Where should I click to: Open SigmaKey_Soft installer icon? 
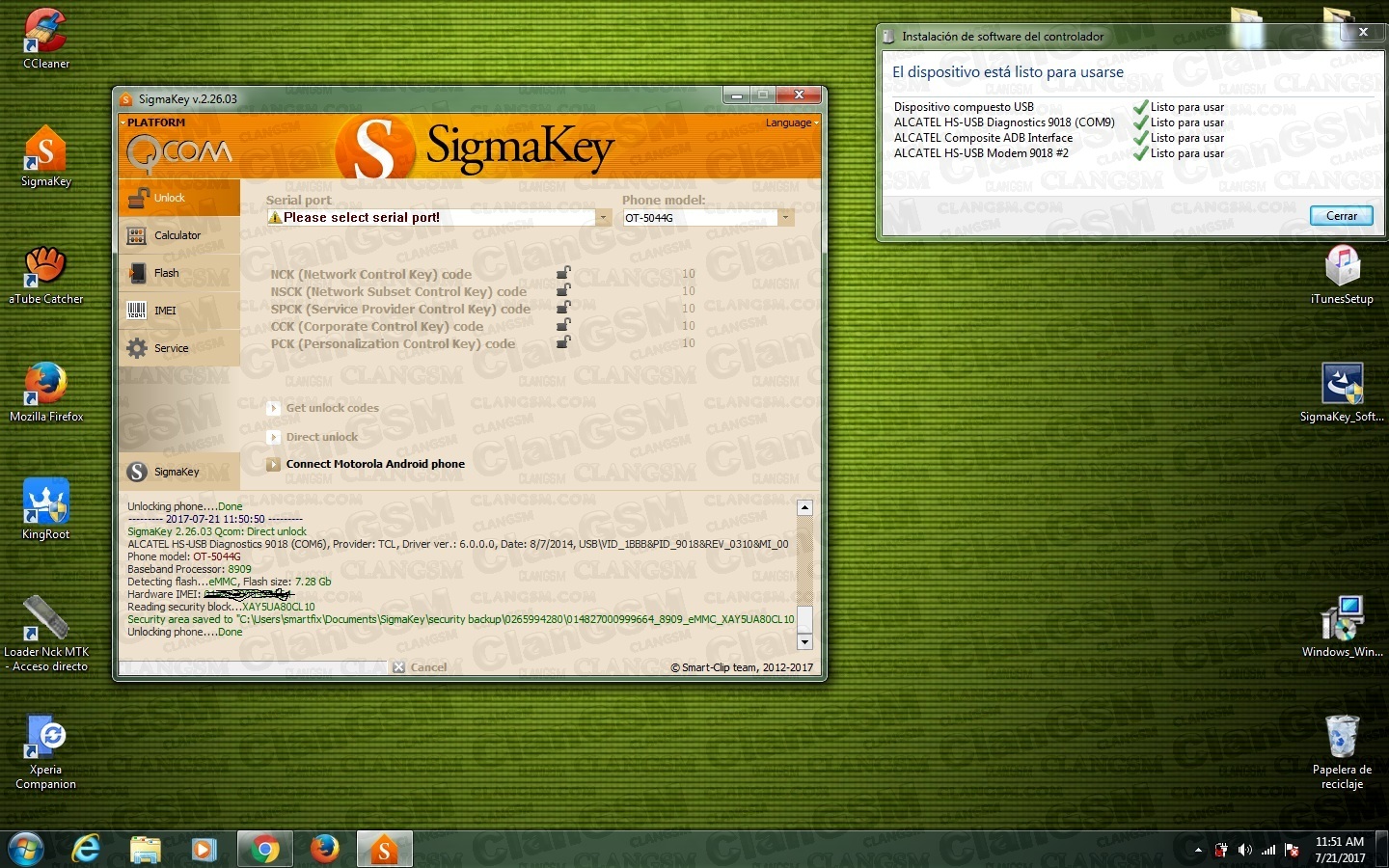point(1342,392)
